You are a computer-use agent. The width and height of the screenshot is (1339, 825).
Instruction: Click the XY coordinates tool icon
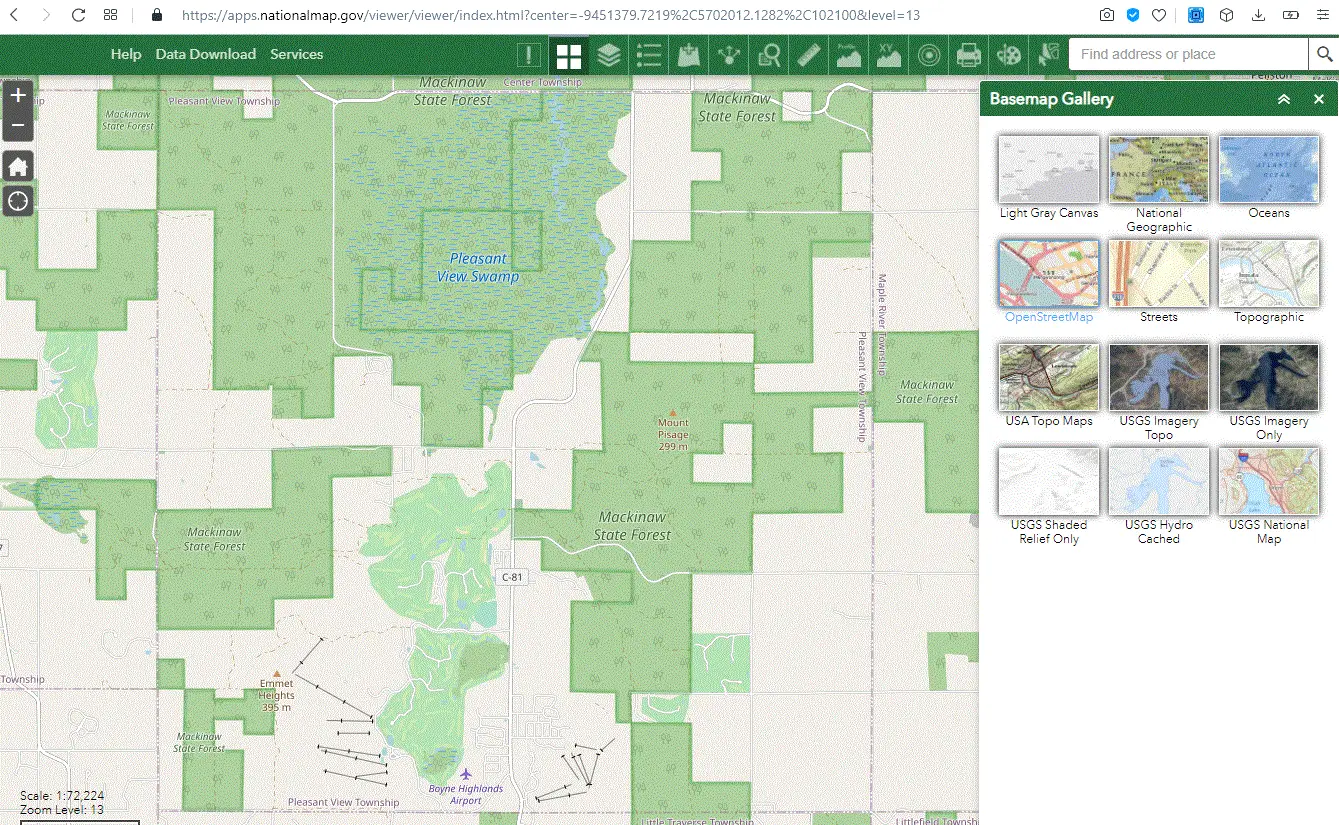(888, 55)
